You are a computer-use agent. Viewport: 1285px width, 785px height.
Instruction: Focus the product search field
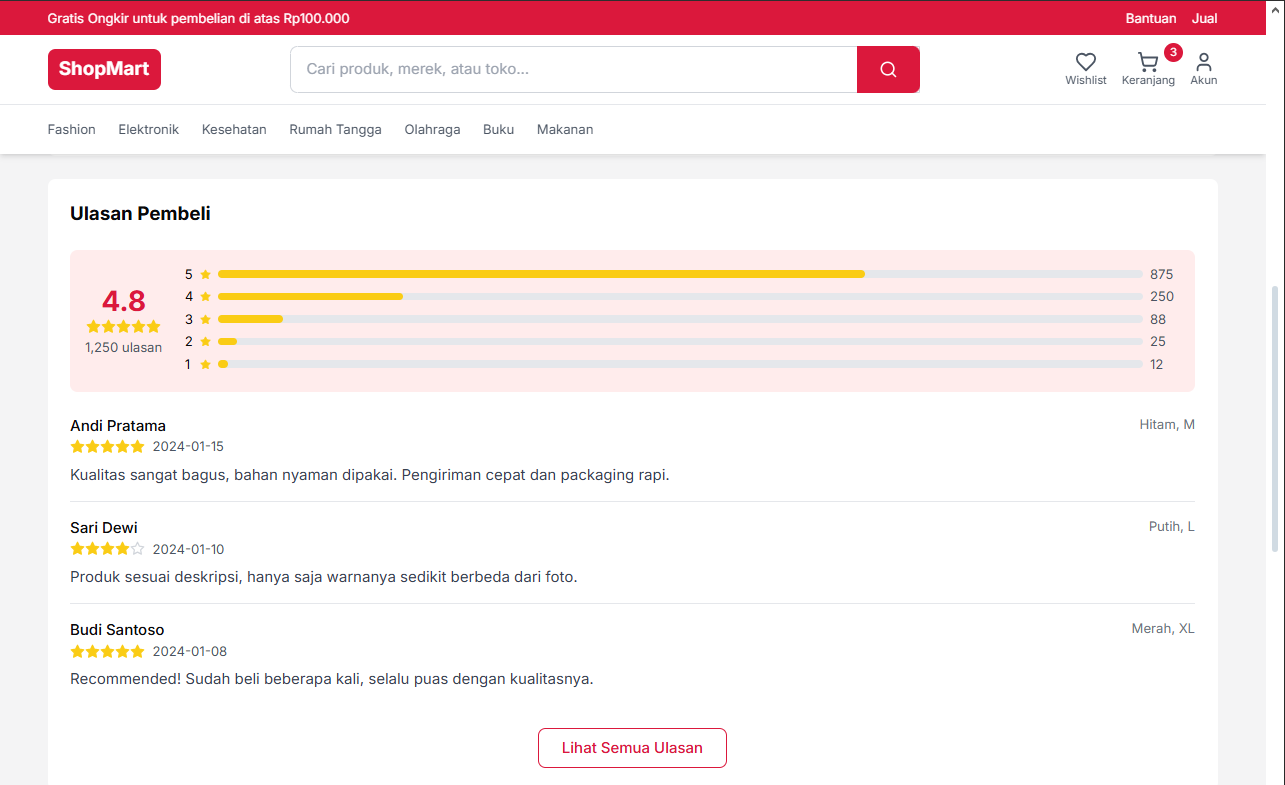[x=573, y=69]
